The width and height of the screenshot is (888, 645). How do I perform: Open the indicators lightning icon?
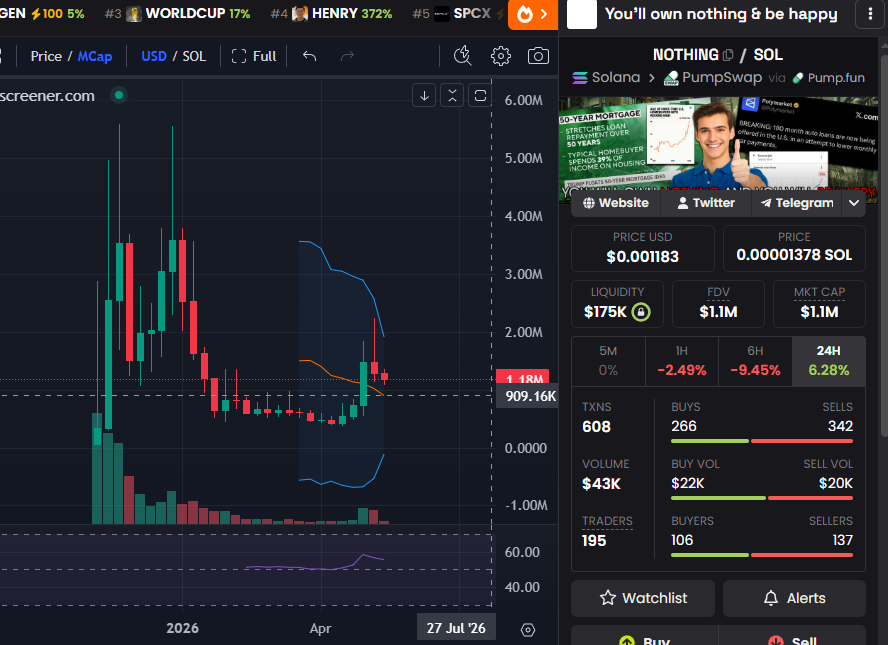pyautogui.click(x=463, y=55)
